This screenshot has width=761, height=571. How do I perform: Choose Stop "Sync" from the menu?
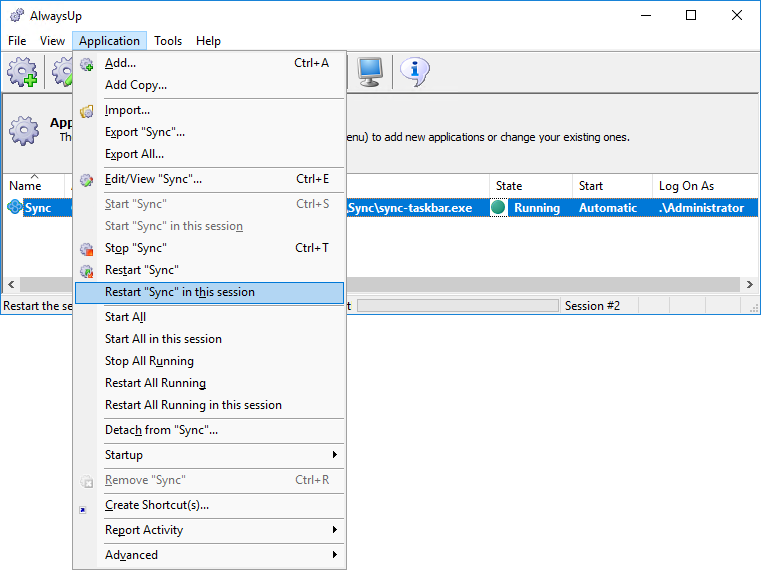pyautogui.click(x=210, y=248)
